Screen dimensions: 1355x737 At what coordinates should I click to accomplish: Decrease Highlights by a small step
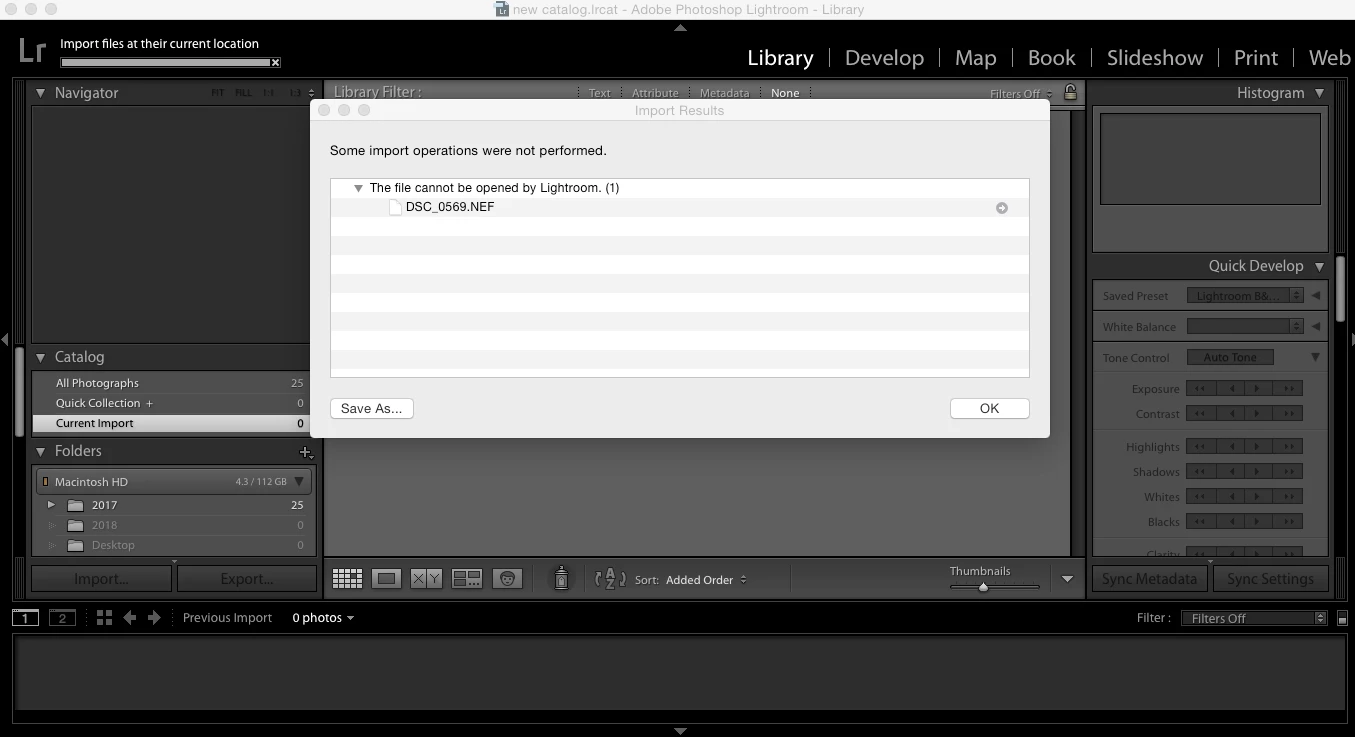tap(1231, 446)
